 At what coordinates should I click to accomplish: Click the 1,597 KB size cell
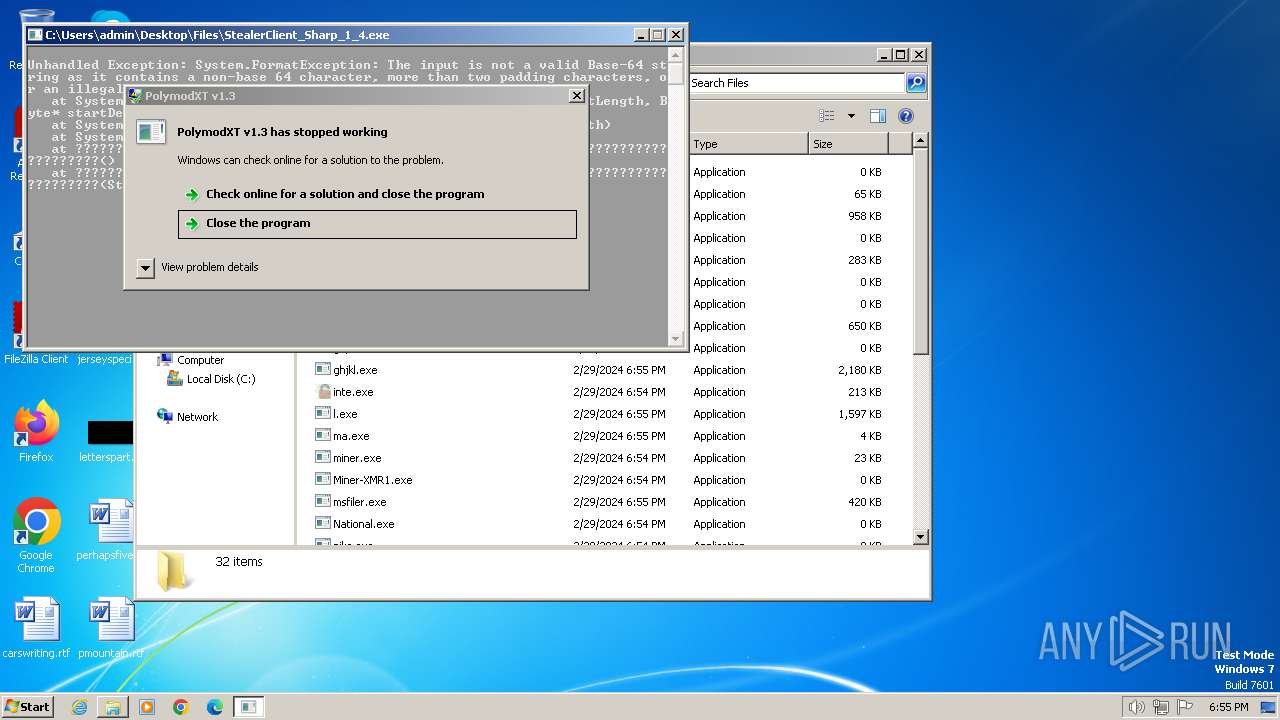click(860, 414)
